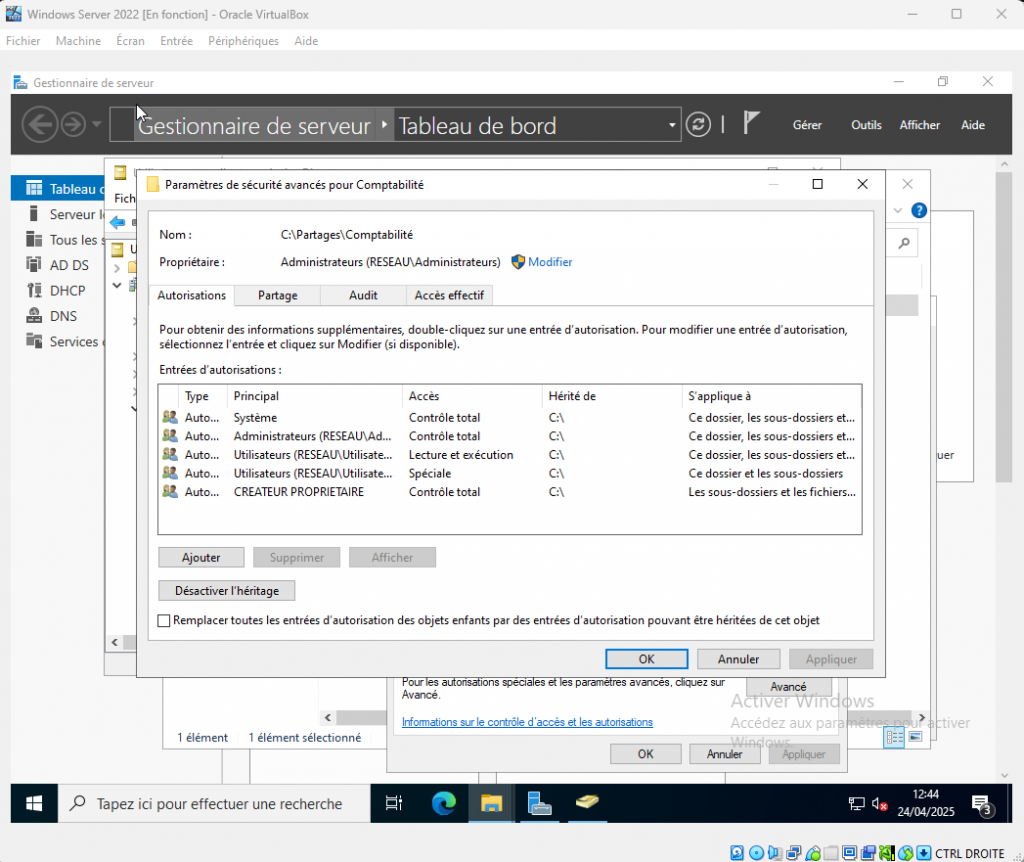
Task: Open File Explorer from the taskbar
Action: (491, 803)
